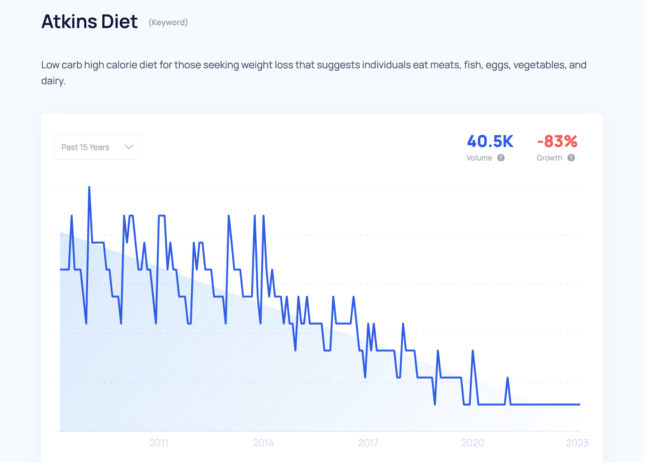Viewport: 650px width, 467px height.
Task: Click the 2014 x-axis label
Action: [x=263, y=443]
